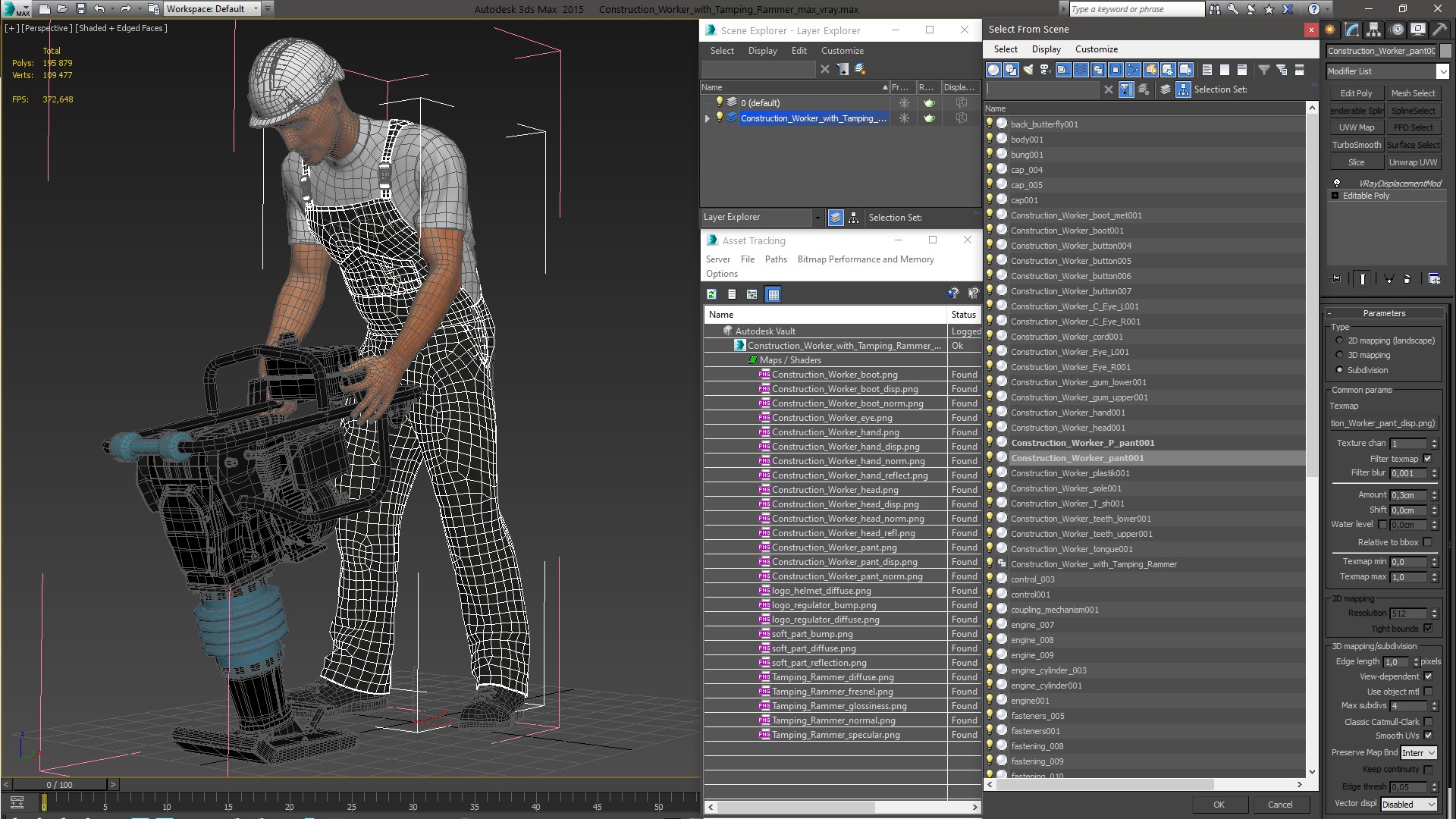This screenshot has width=1456, height=819.
Task: Open the Hierarchy command panel tab
Action: [1373, 30]
